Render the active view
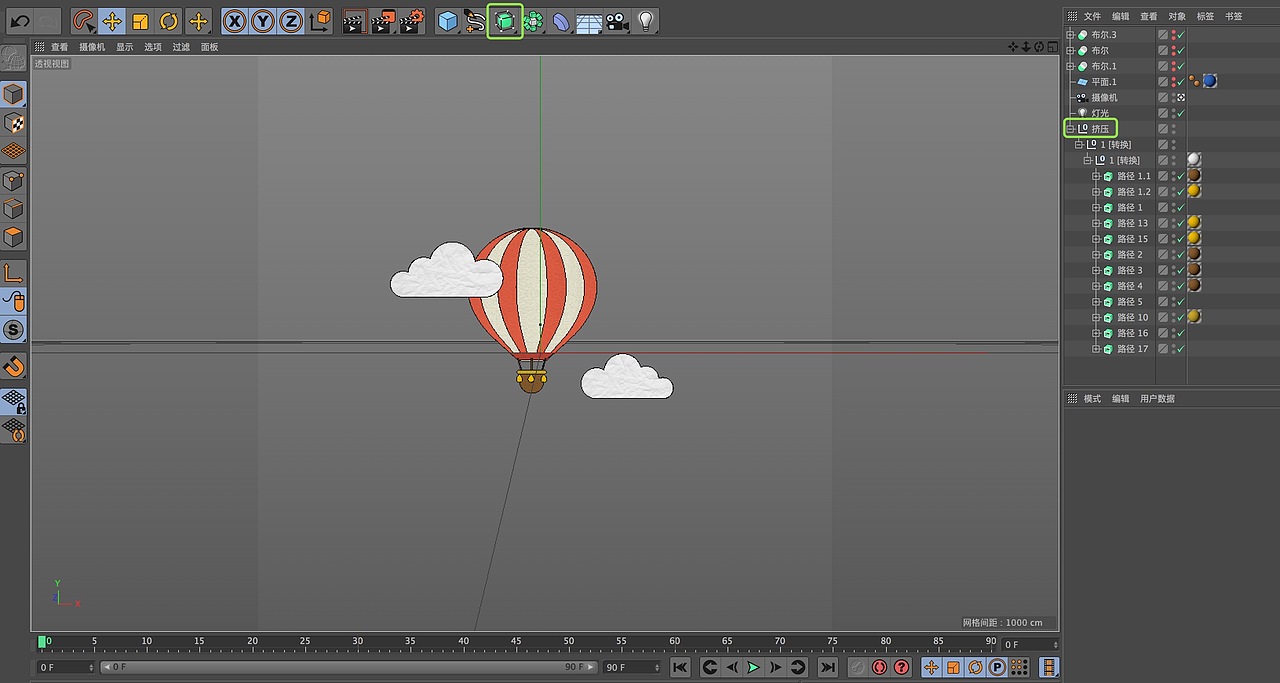The image size is (1280, 683). click(354, 21)
